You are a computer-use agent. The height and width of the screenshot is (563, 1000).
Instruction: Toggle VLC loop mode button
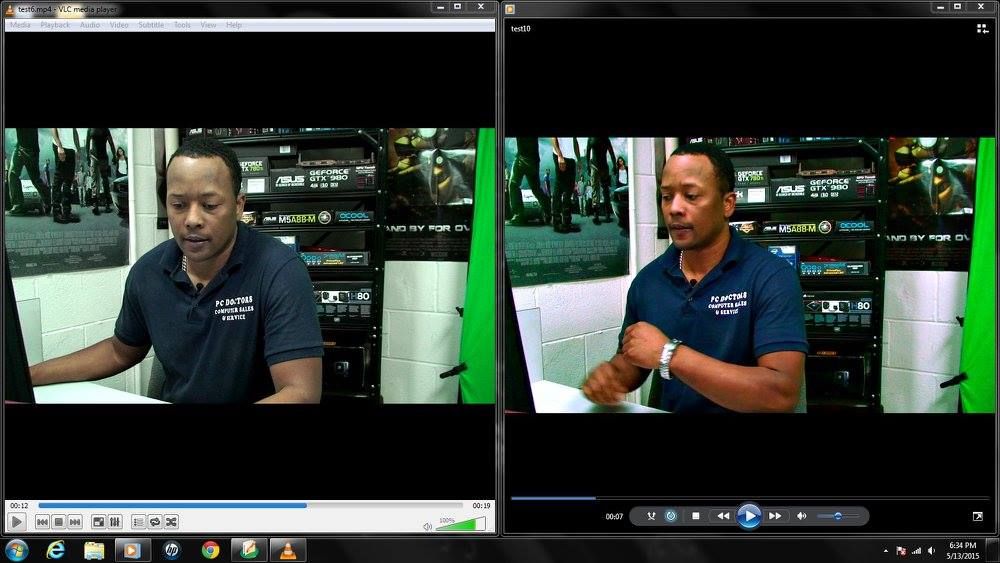pyautogui.click(x=155, y=522)
